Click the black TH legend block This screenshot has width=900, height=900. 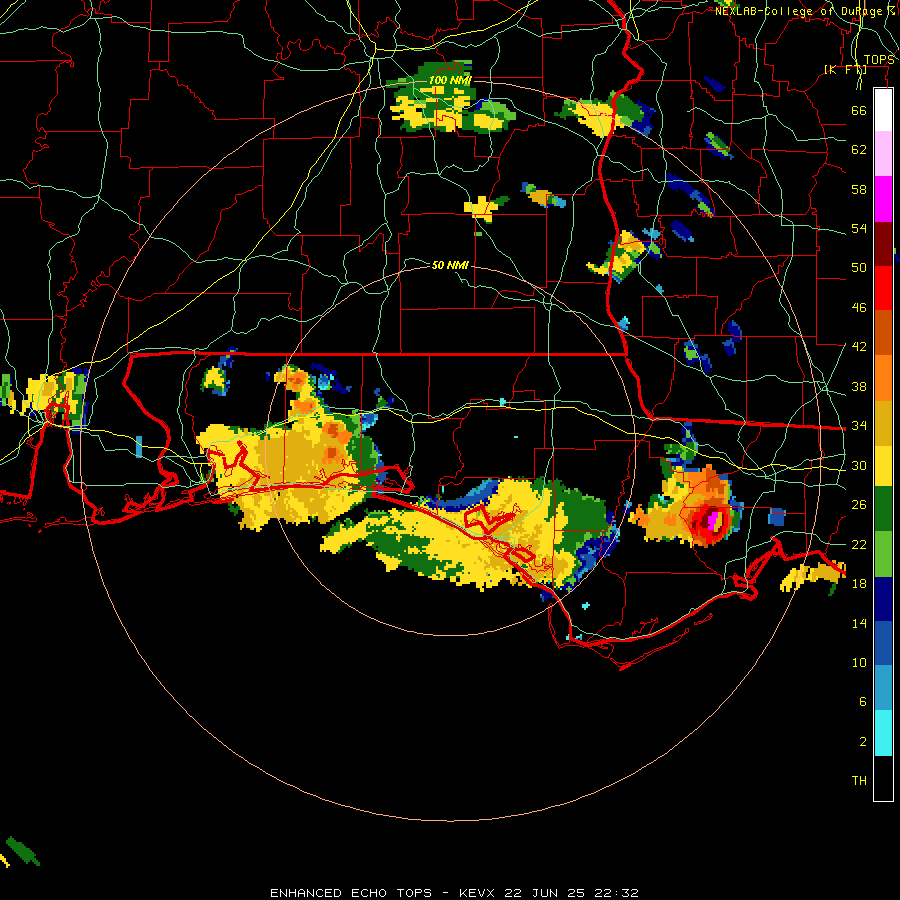click(x=883, y=778)
